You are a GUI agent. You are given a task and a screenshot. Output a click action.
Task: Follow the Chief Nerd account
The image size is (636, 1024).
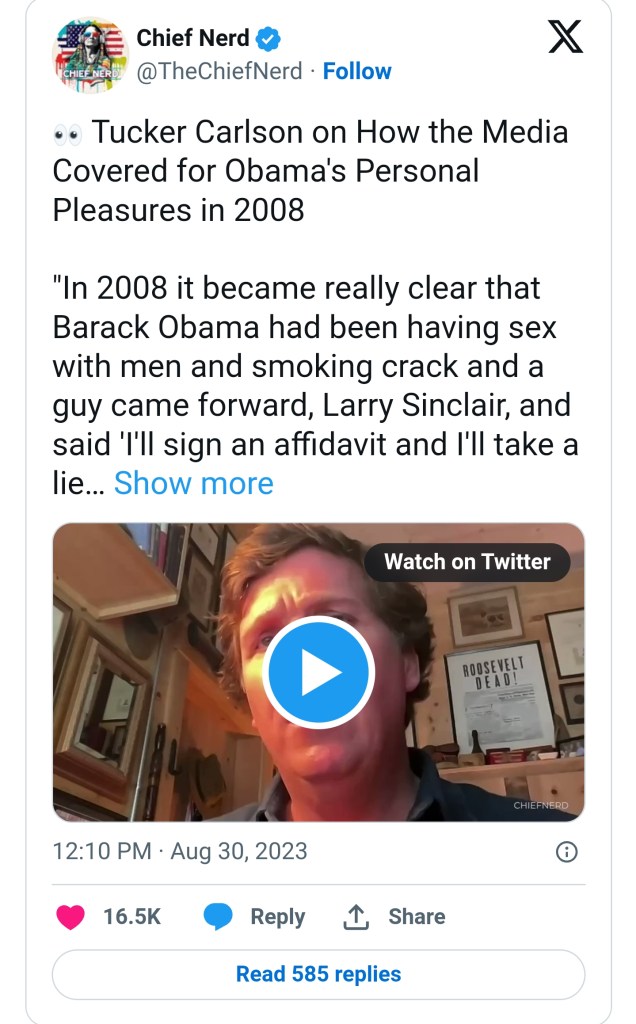pyautogui.click(x=357, y=72)
